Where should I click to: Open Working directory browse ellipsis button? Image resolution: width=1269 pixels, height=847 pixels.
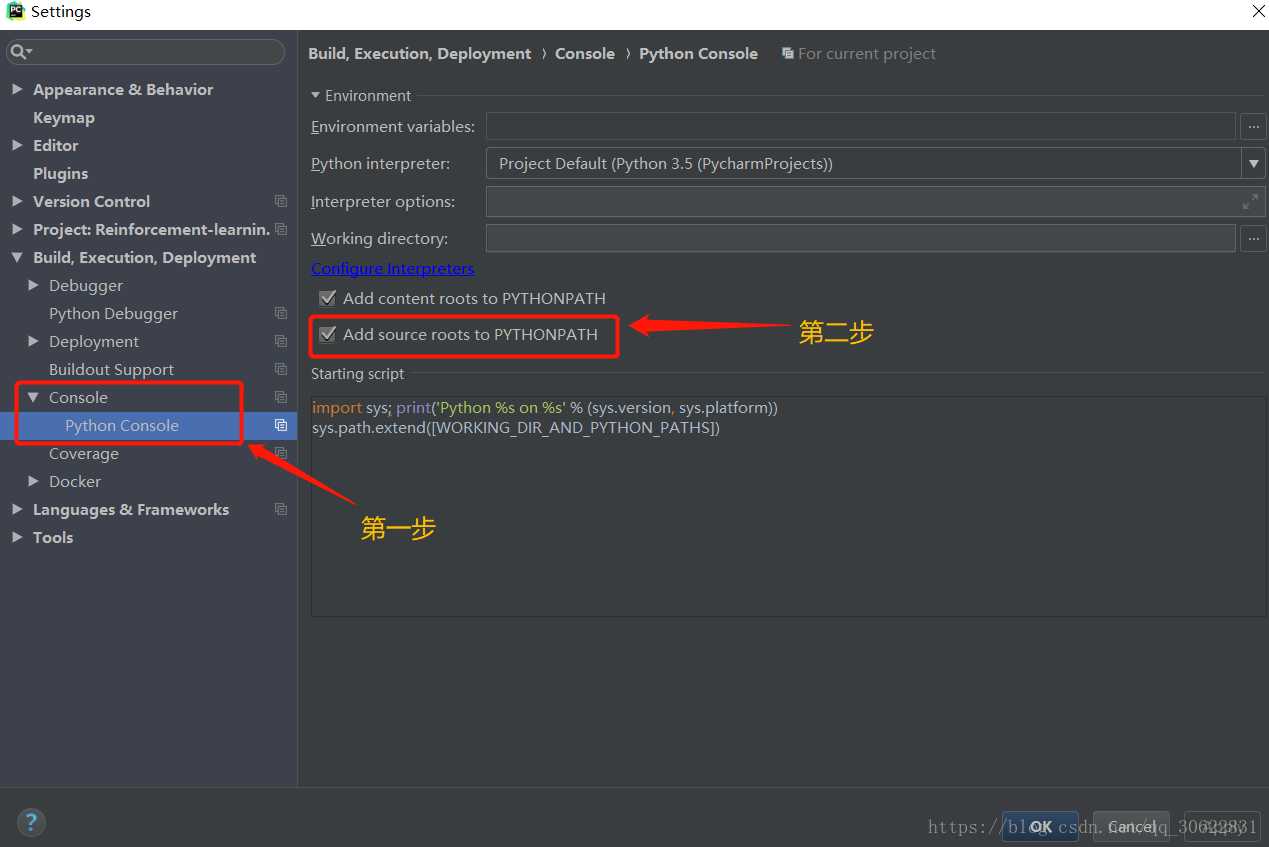click(x=1253, y=239)
